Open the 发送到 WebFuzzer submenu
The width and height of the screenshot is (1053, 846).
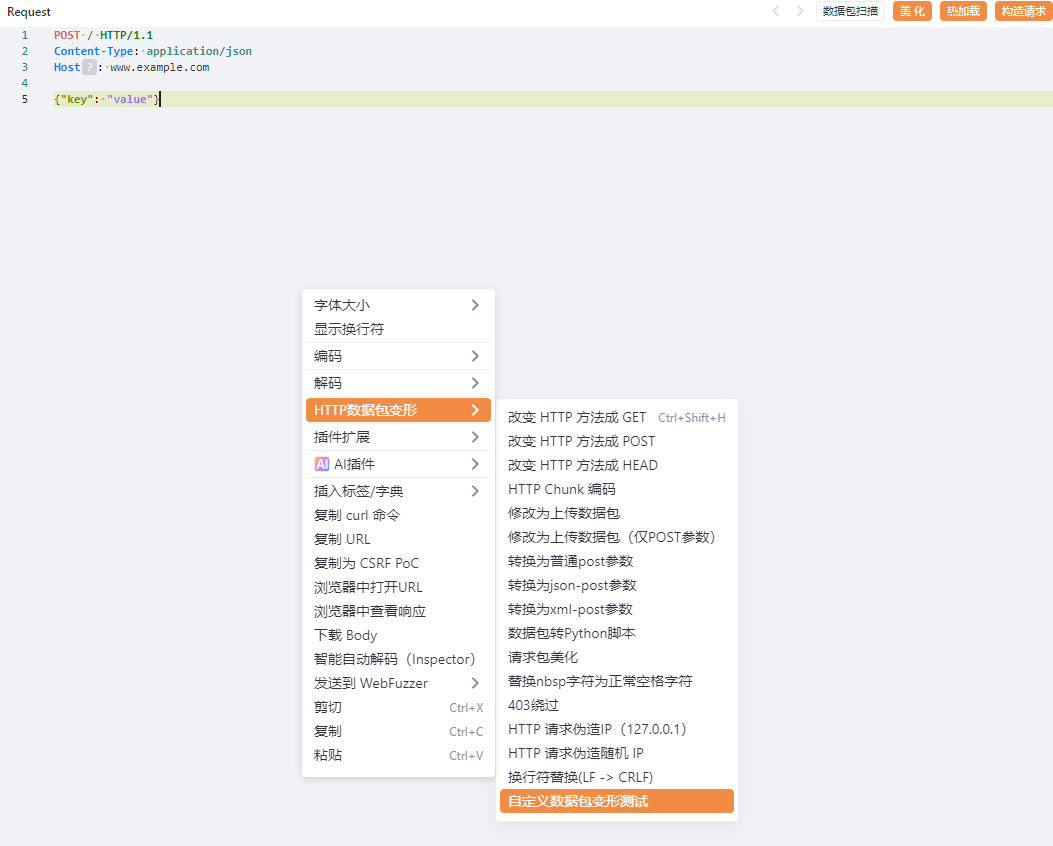398,683
